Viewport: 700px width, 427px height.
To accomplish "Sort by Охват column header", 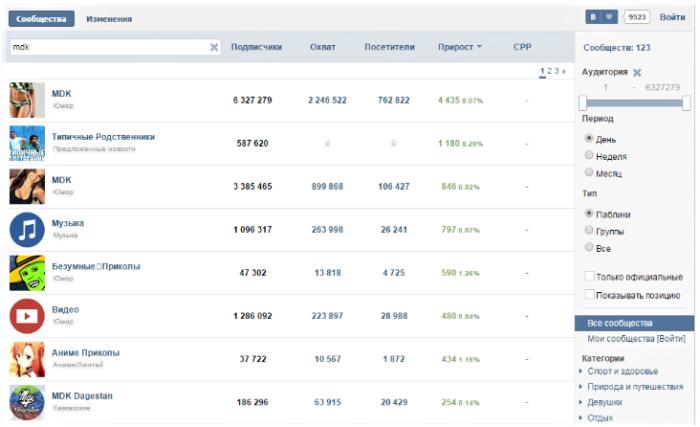I will pyautogui.click(x=323, y=47).
